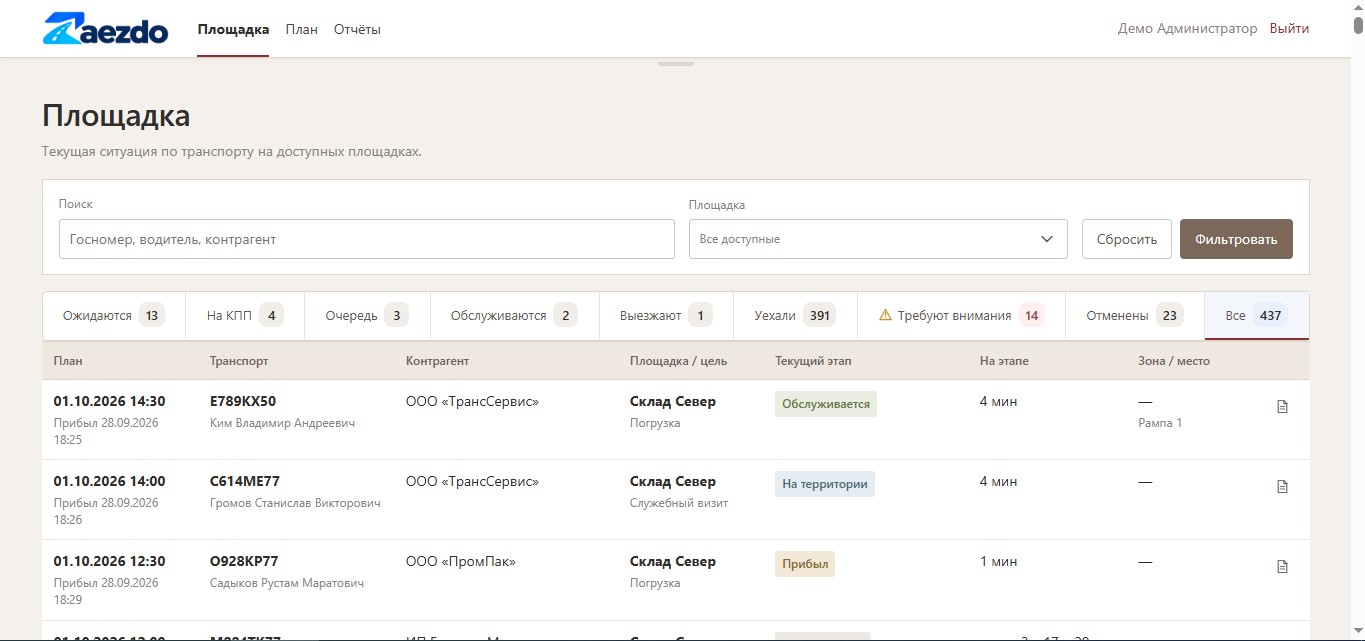The width and height of the screenshot is (1365, 641).
Task: Click plate number Е789КХ50
Action: (243, 402)
